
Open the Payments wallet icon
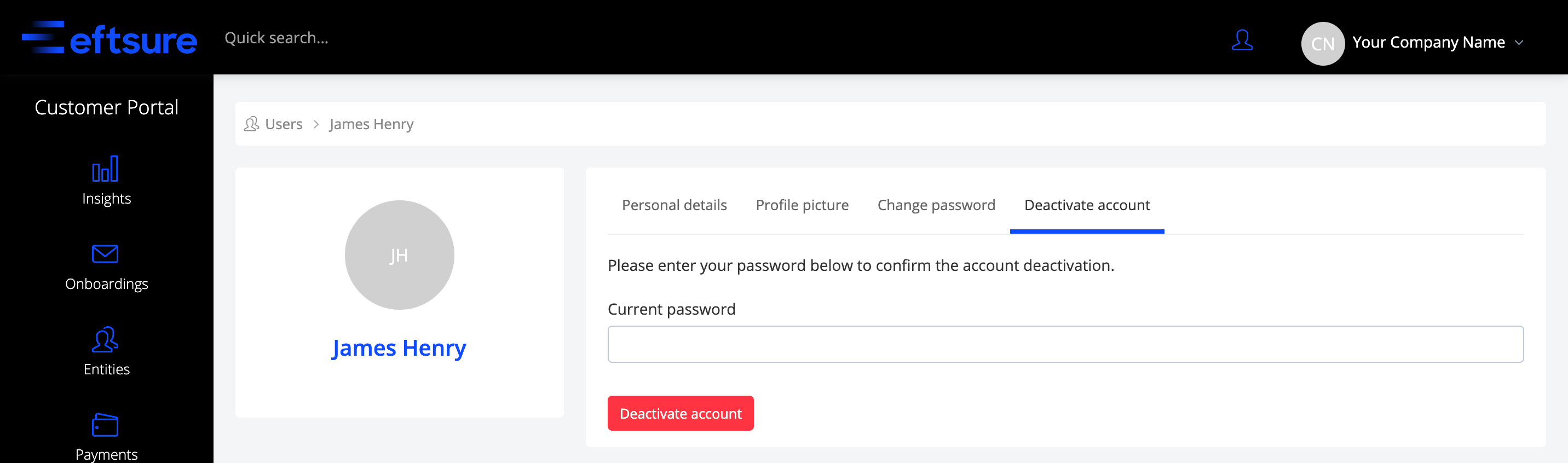tap(105, 425)
